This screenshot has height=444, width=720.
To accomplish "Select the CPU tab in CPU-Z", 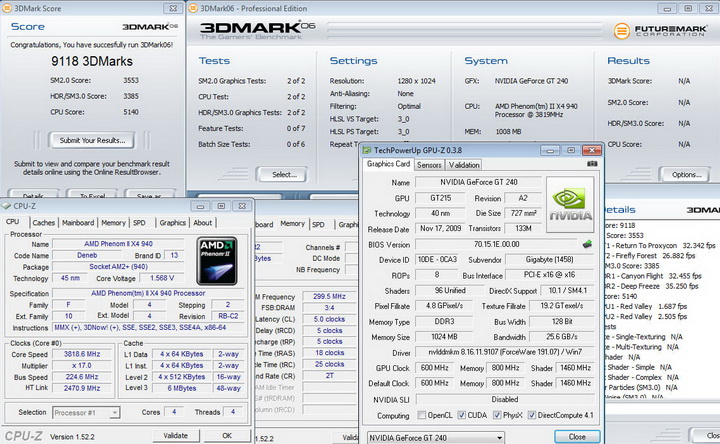I will point(13,222).
